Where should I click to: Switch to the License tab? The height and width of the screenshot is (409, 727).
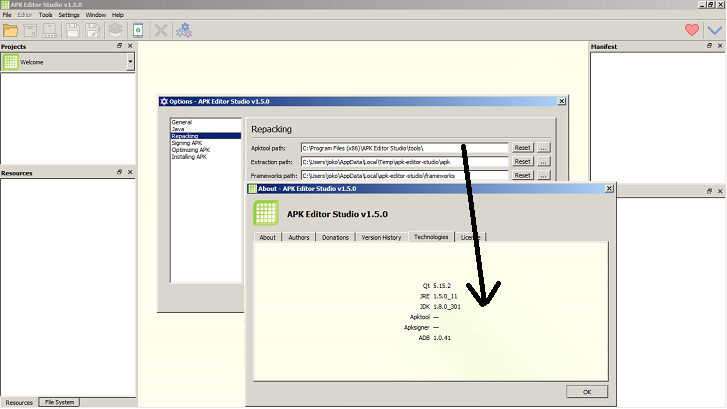coord(471,237)
